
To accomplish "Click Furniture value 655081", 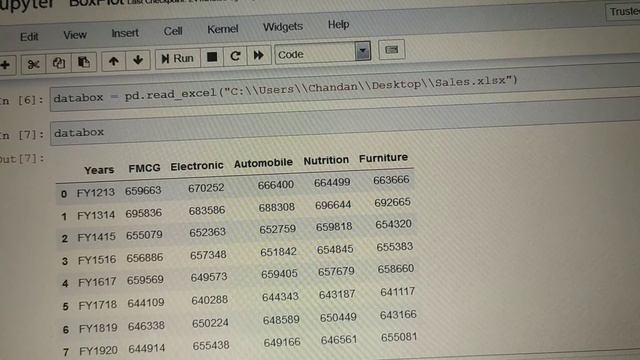I will pos(399,338).
